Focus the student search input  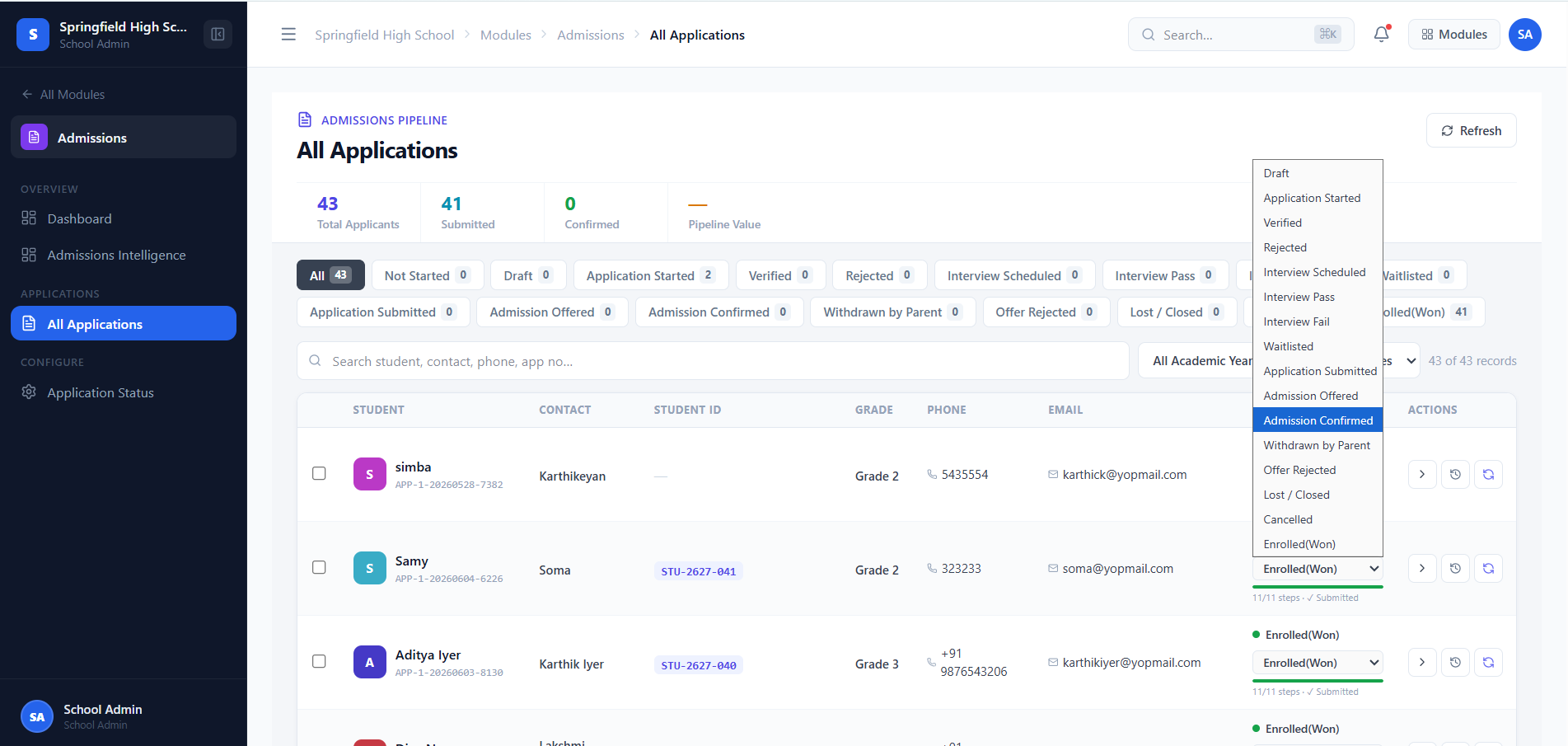coord(713,361)
